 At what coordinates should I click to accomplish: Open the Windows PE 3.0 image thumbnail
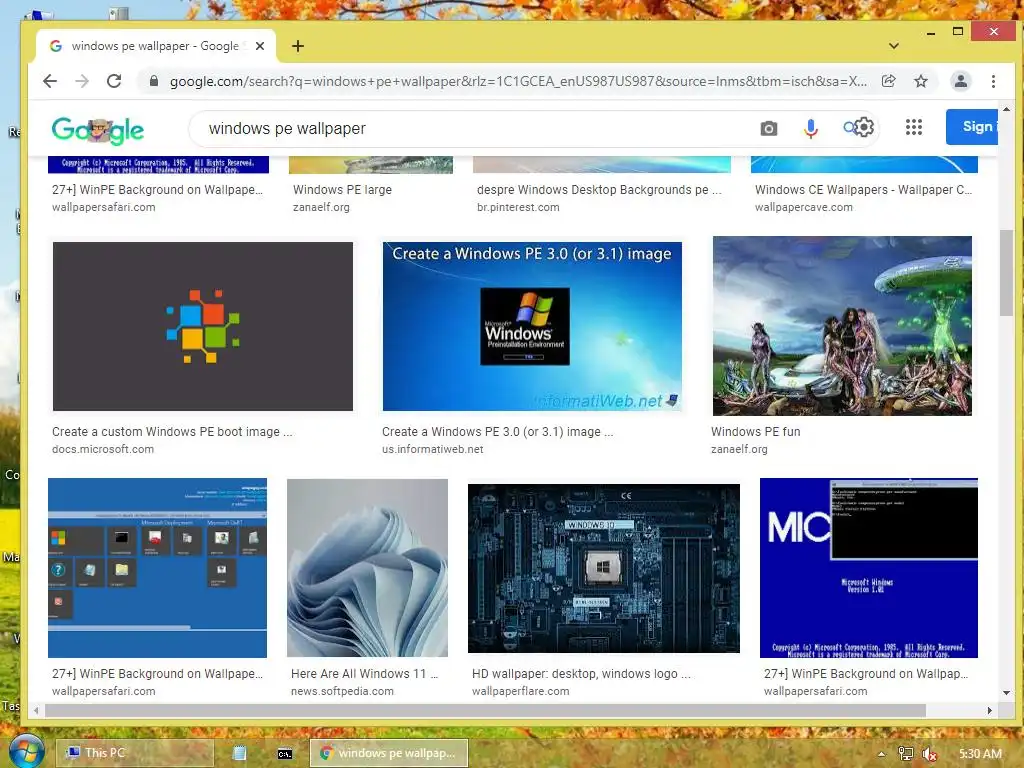[x=532, y=326]
